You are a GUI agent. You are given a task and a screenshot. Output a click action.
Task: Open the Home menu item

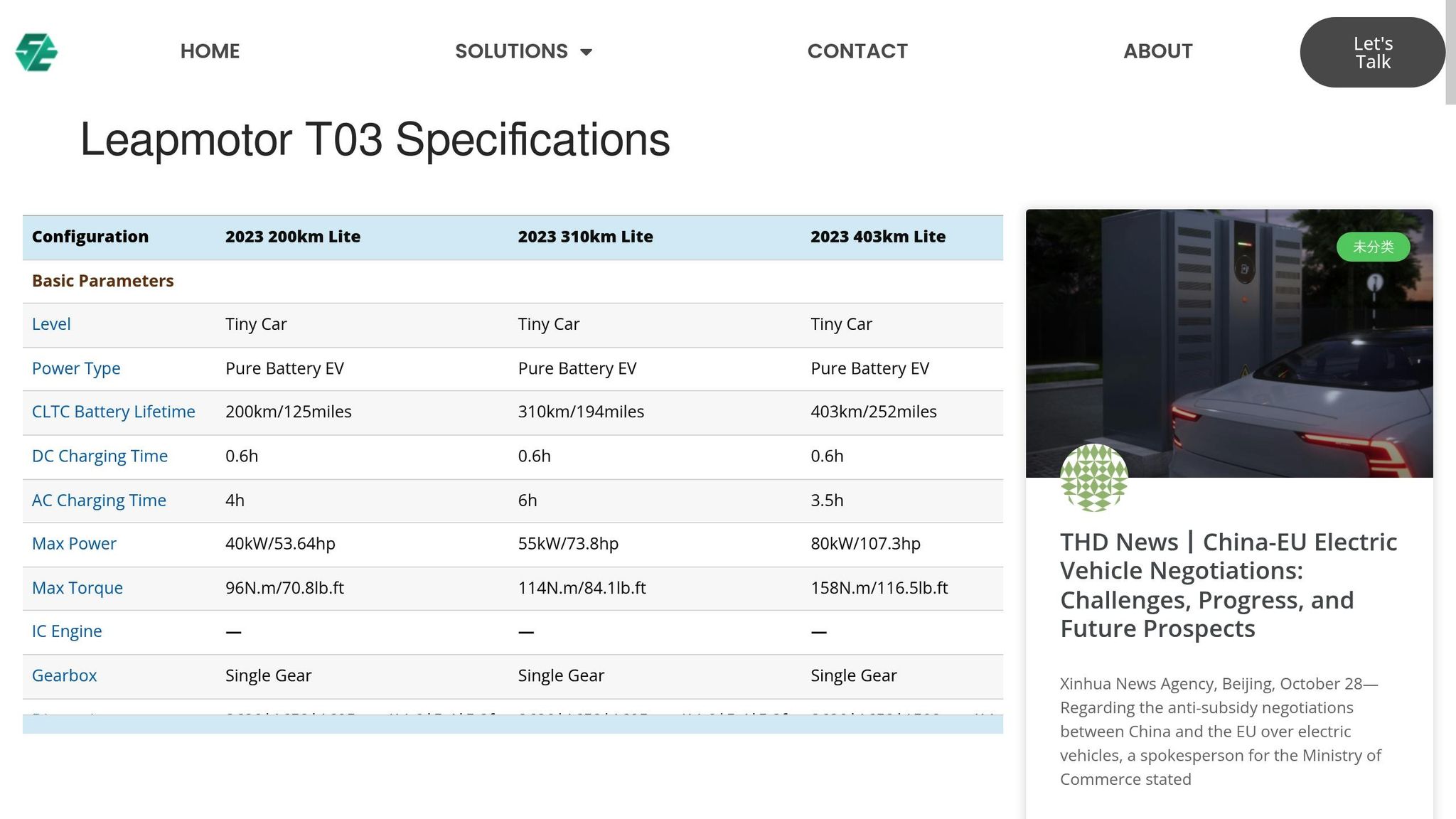210,51
